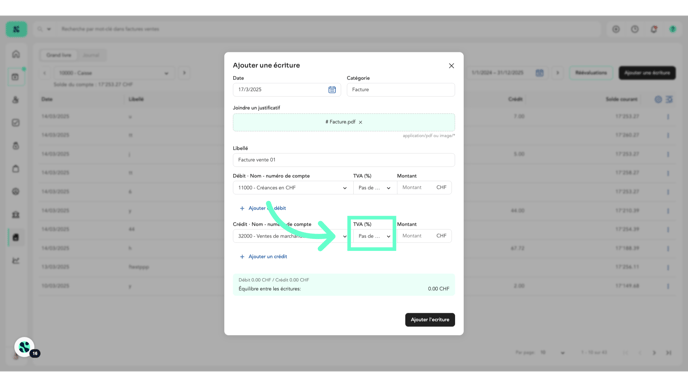The width and height of the screenshot is (688, 387).
Task: Click the Catégorie field with Facture
Action: pos(401,90)
